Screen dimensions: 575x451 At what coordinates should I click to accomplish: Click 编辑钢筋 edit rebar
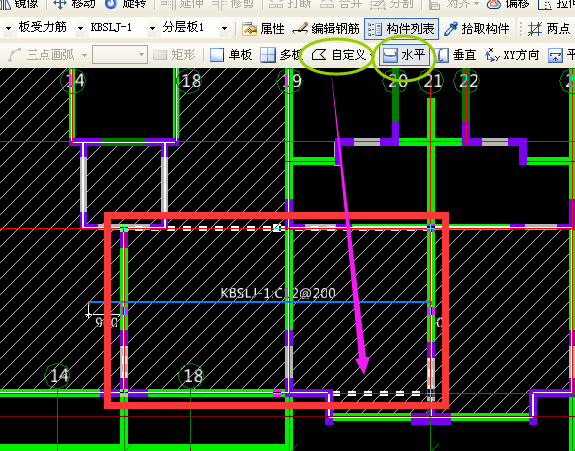(x=326, y=29)
